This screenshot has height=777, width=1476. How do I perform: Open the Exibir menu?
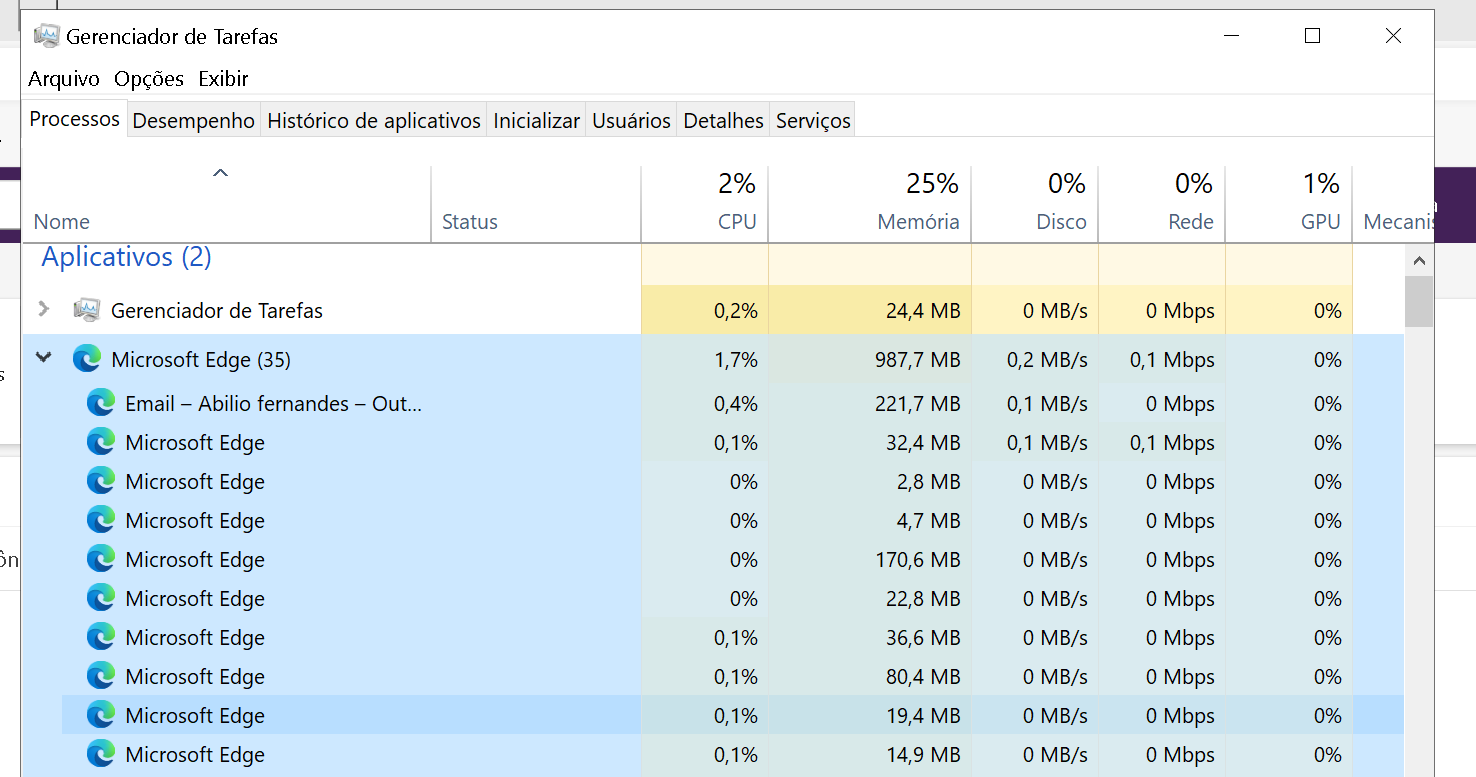(223, 78)
